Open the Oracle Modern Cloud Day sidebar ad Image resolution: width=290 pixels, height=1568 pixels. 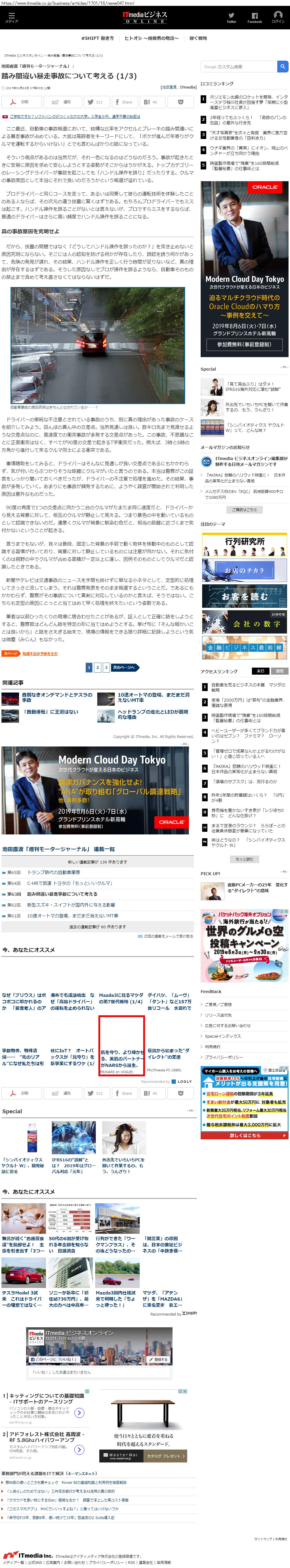(244, 269)
